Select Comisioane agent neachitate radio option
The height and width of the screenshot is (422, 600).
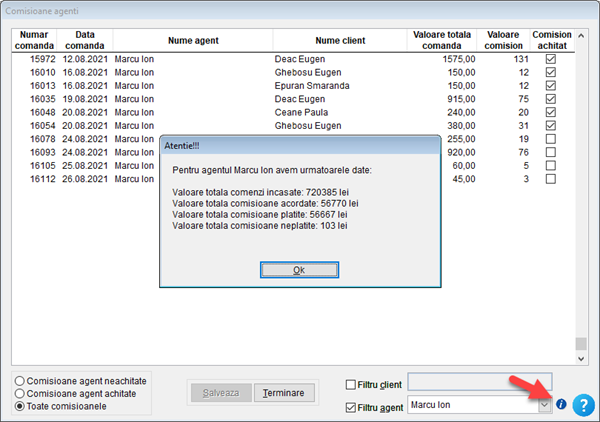22,381
